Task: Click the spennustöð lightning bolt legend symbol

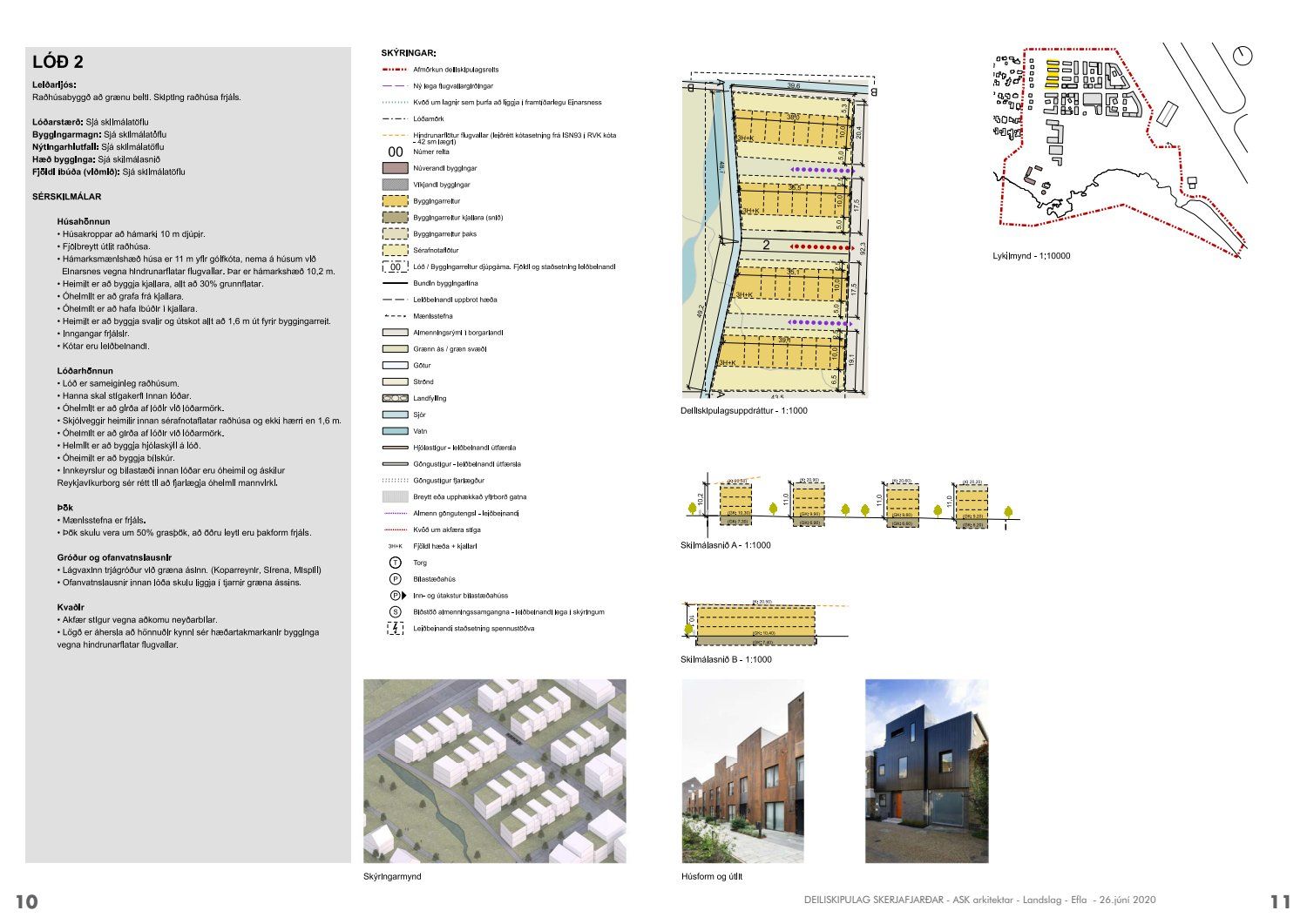Action: tap(395, 628)
